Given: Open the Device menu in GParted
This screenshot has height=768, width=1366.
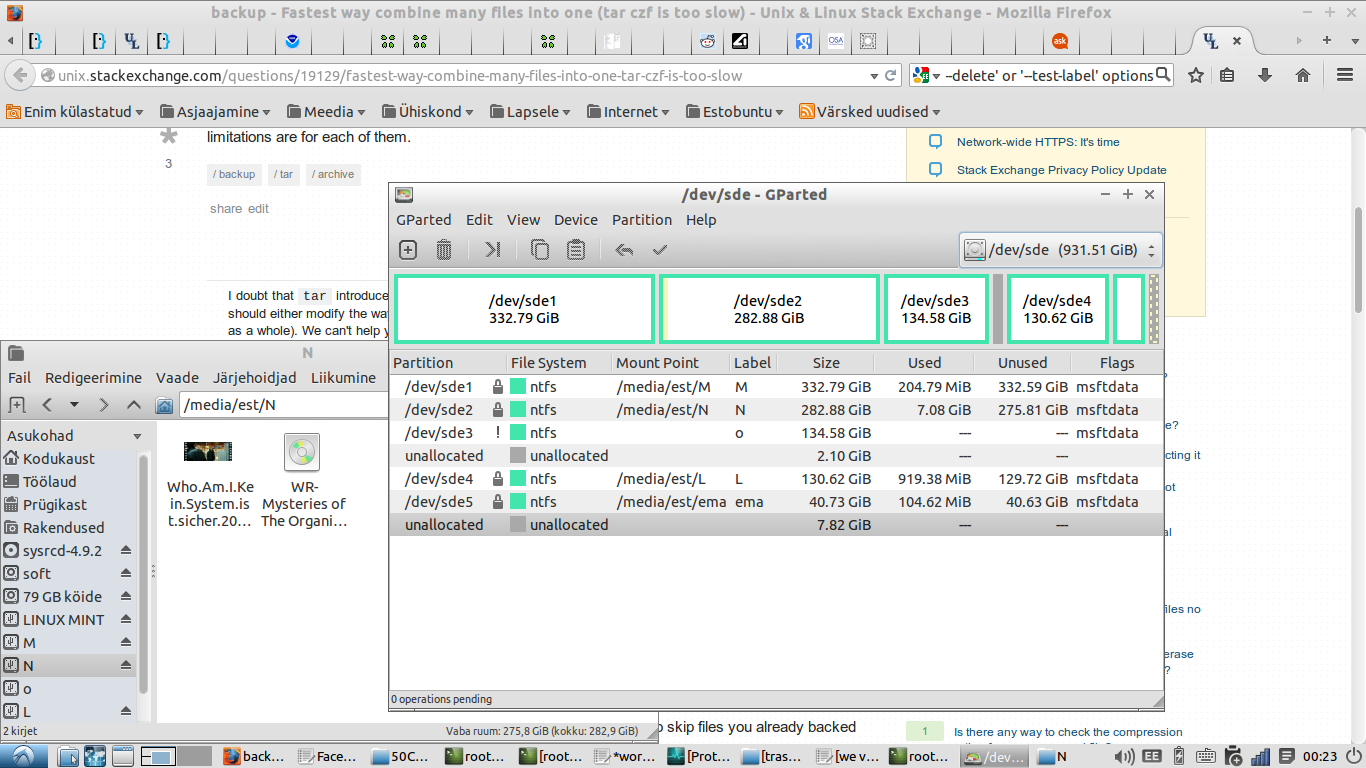Looking at the screenshot, I should tap(575, 220).
